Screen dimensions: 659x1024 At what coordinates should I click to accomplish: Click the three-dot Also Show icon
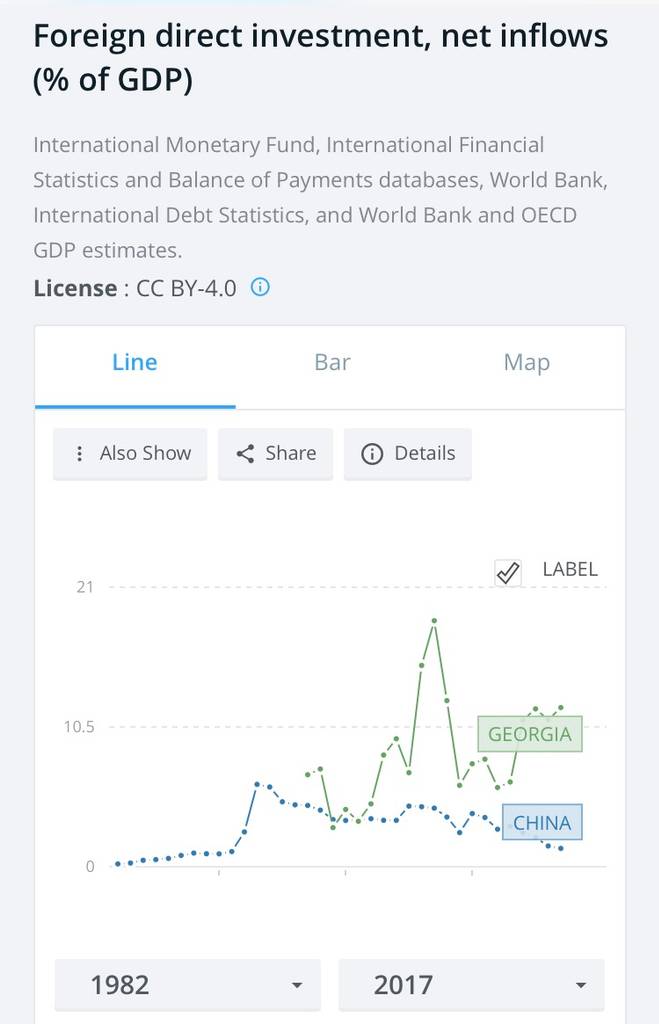pyautogui.click(x=80, y=454)
